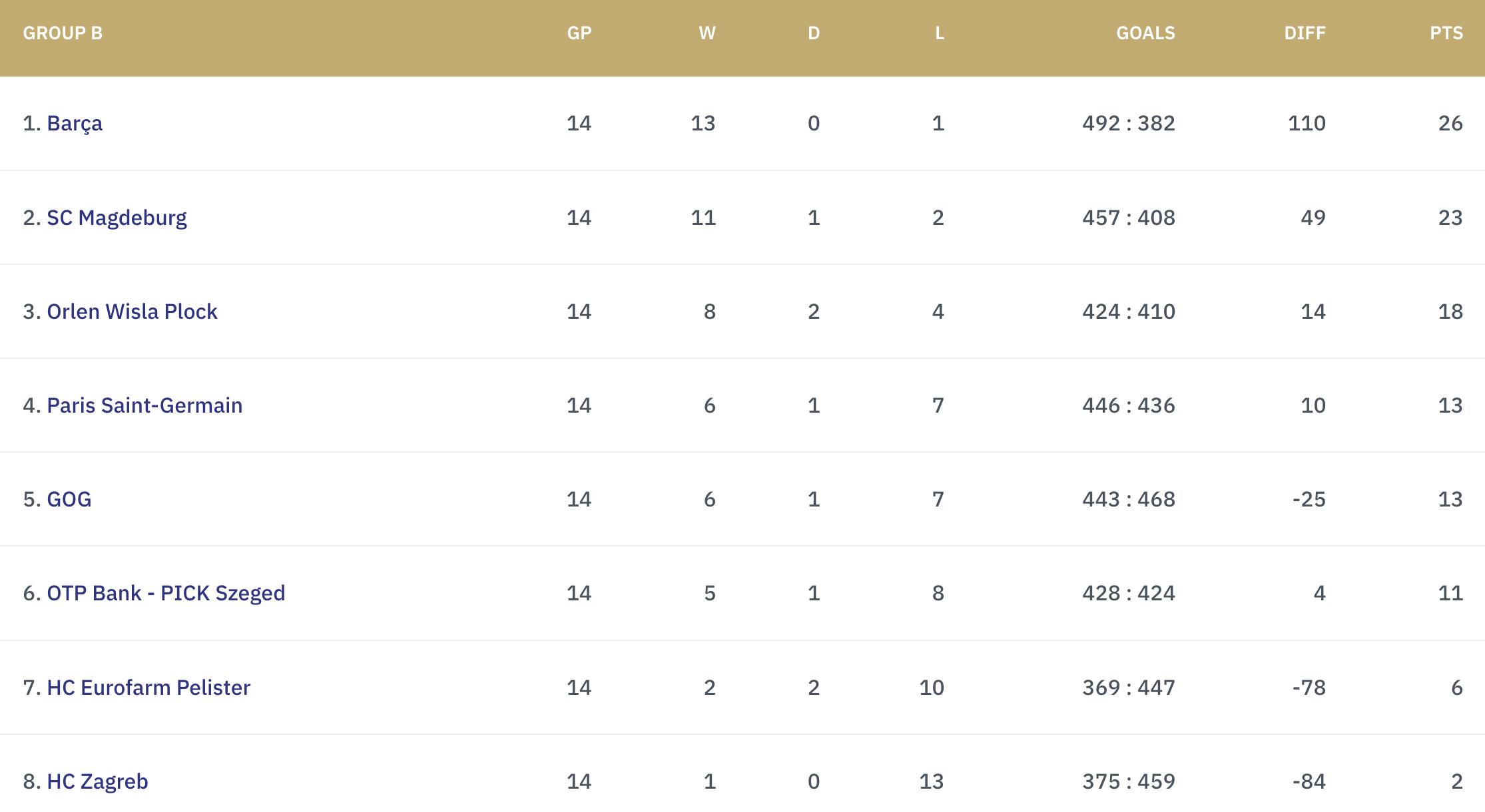This screenshot has width=1485, height=812.
Task: Click the Orlen Wisla Plock link
Action: coord(132,311)
